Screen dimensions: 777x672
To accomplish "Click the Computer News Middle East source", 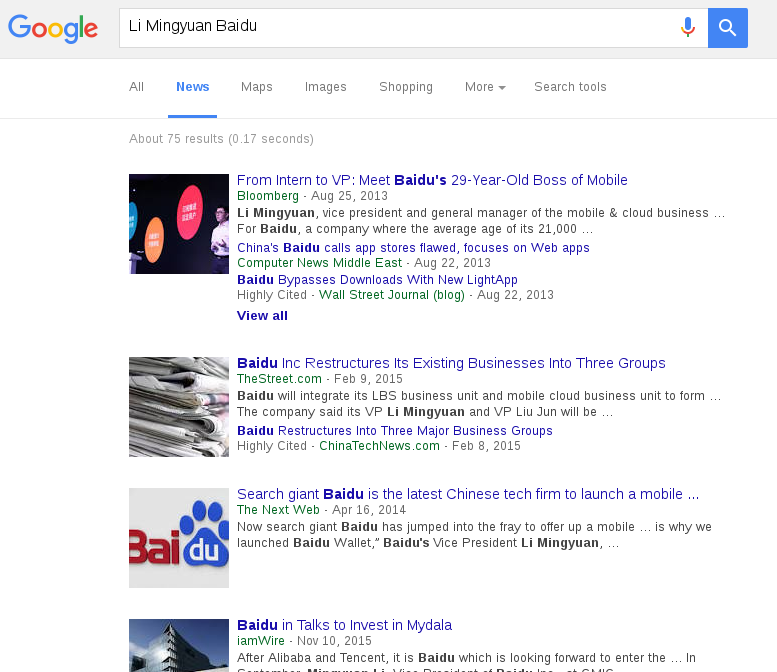I will coord(319,263).
